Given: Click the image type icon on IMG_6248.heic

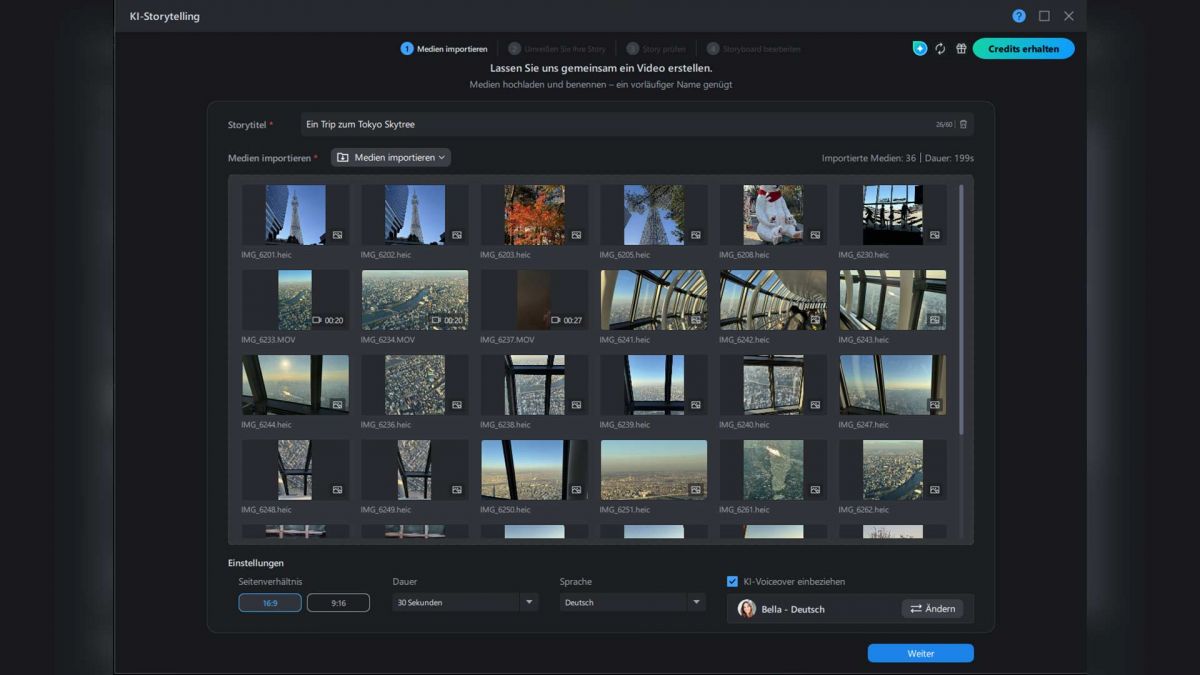Looking at the screenshot, I should 338,490.
